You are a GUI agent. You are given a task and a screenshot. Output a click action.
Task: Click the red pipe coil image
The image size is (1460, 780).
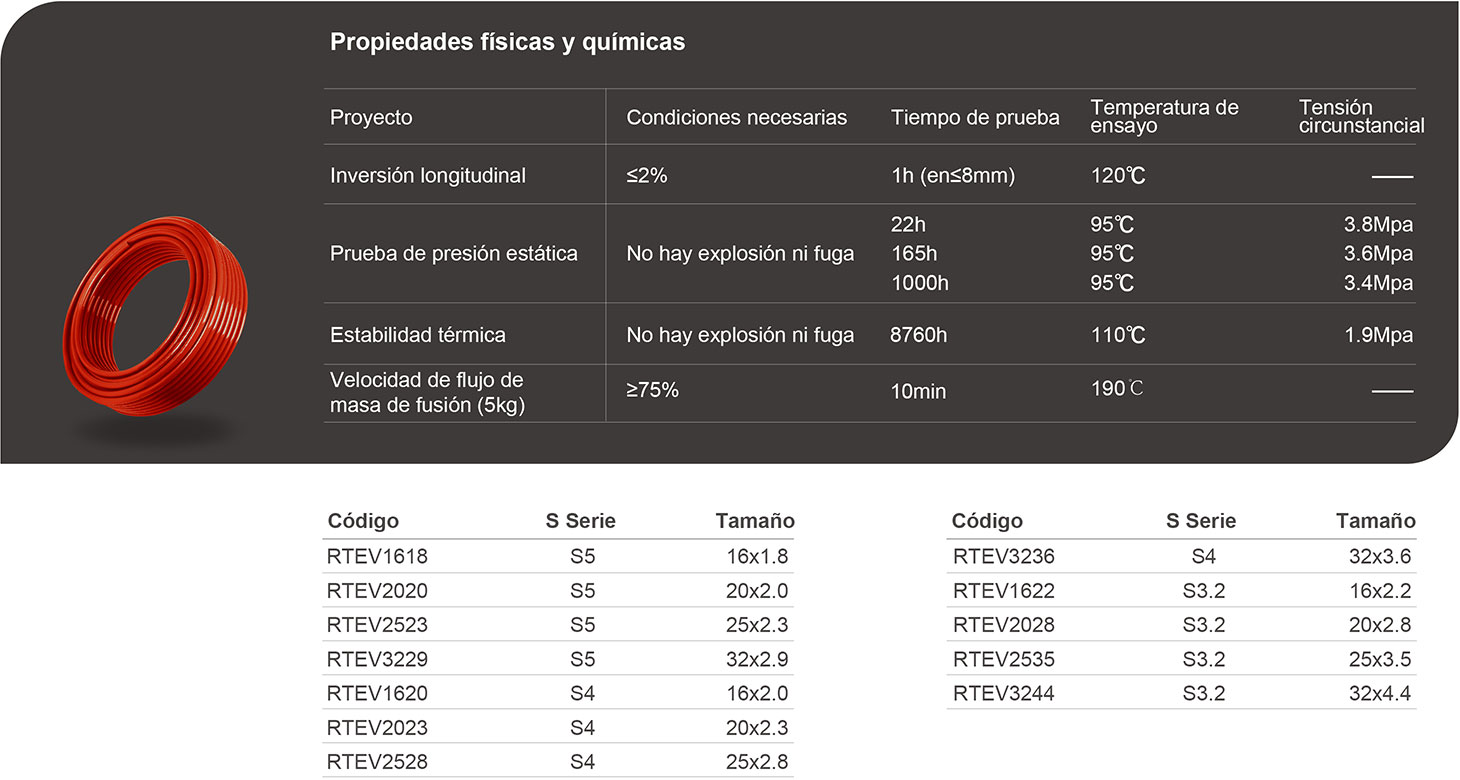click(155, 320)
